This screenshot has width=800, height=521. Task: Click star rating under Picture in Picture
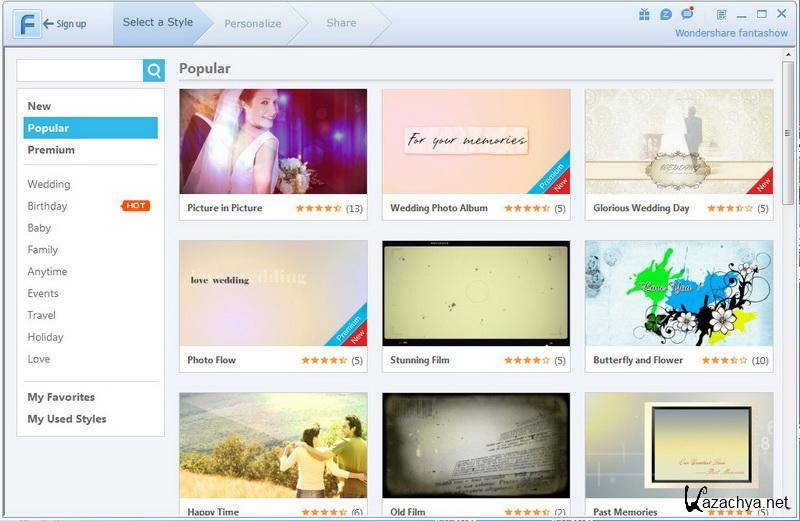pos(319,209)
